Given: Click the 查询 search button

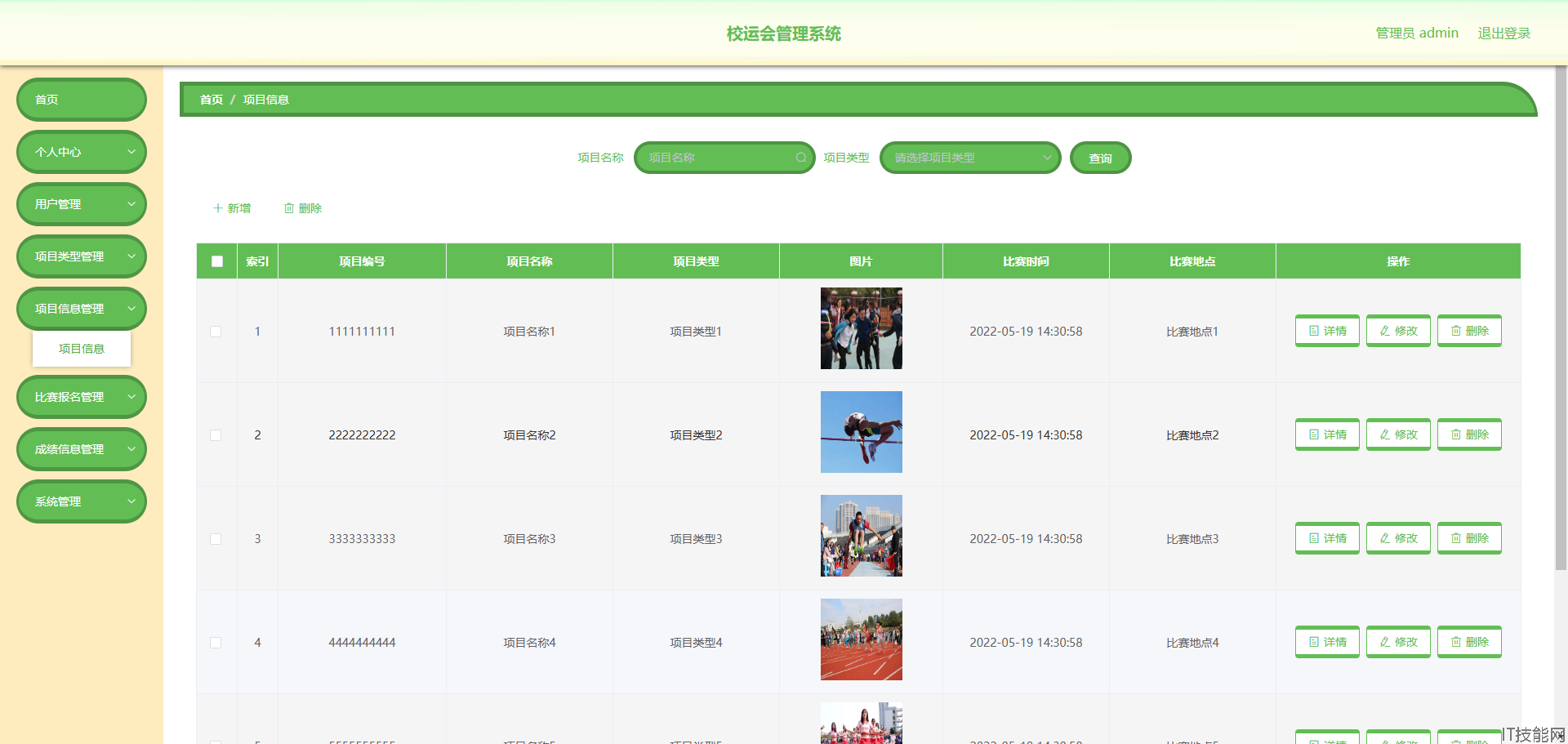Looking at the screenshot, I should (1100, 158).
